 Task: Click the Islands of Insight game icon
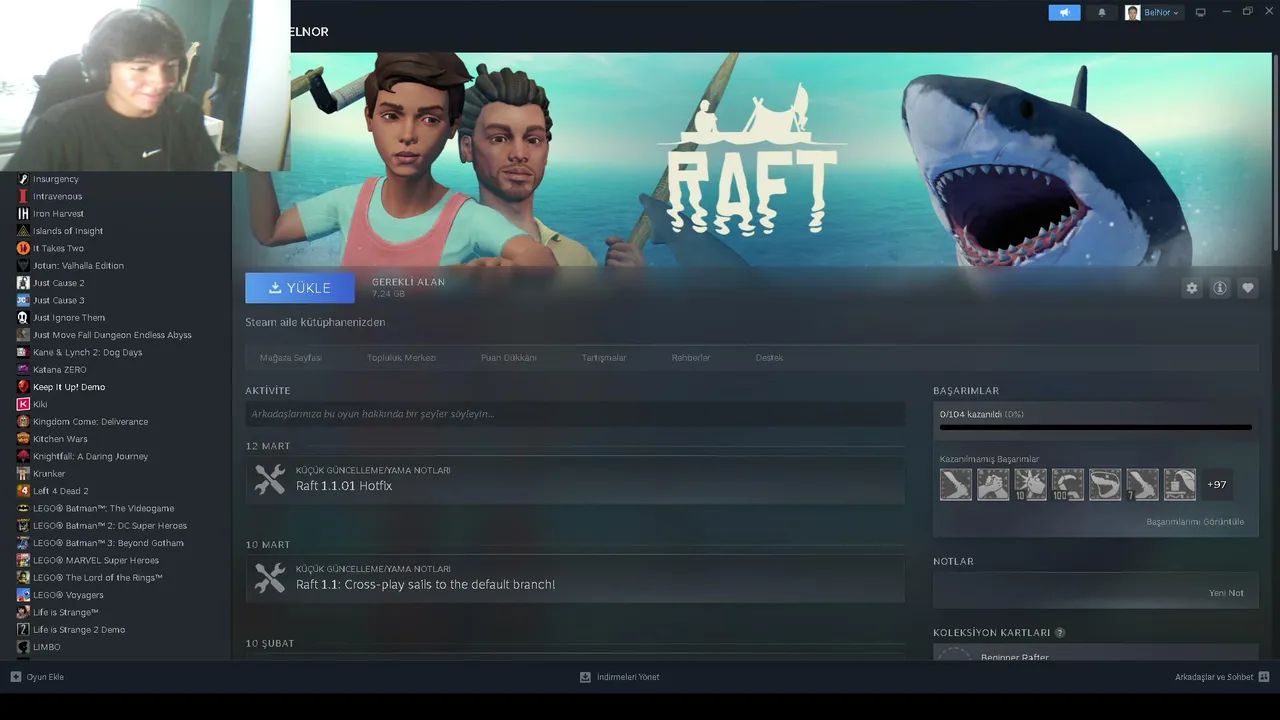click(23, 231)
